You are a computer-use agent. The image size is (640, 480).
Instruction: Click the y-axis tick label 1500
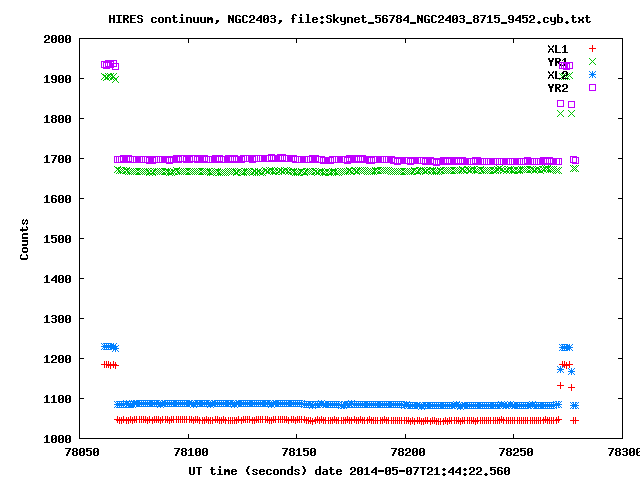click(58, 239)
